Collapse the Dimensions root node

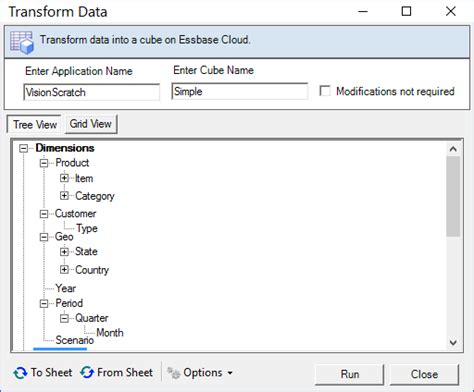(x=23, y=148)
